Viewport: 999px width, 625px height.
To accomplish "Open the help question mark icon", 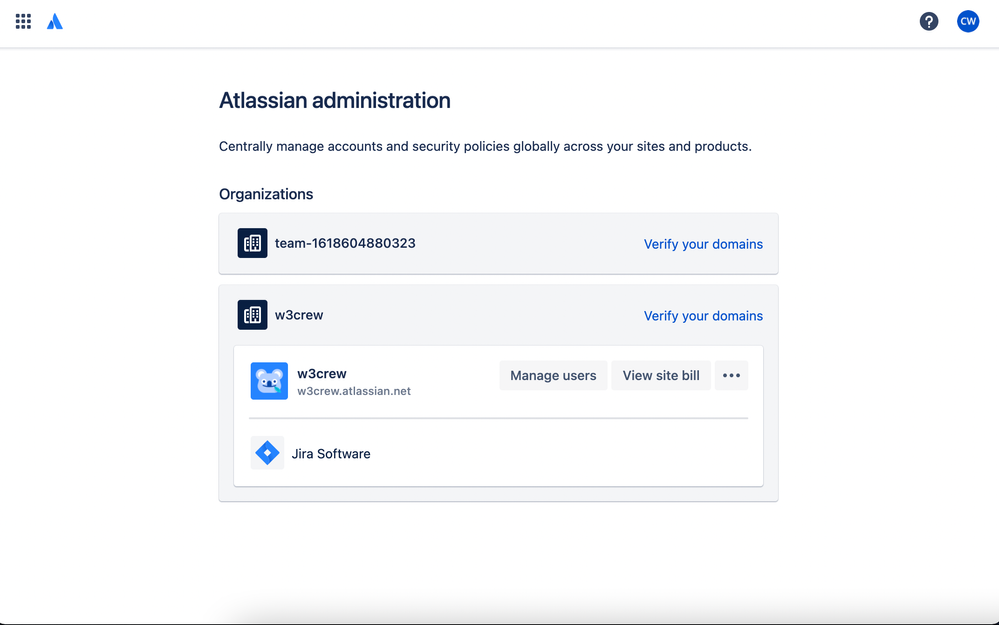I will pyautogui.click(x=929, y=22).
